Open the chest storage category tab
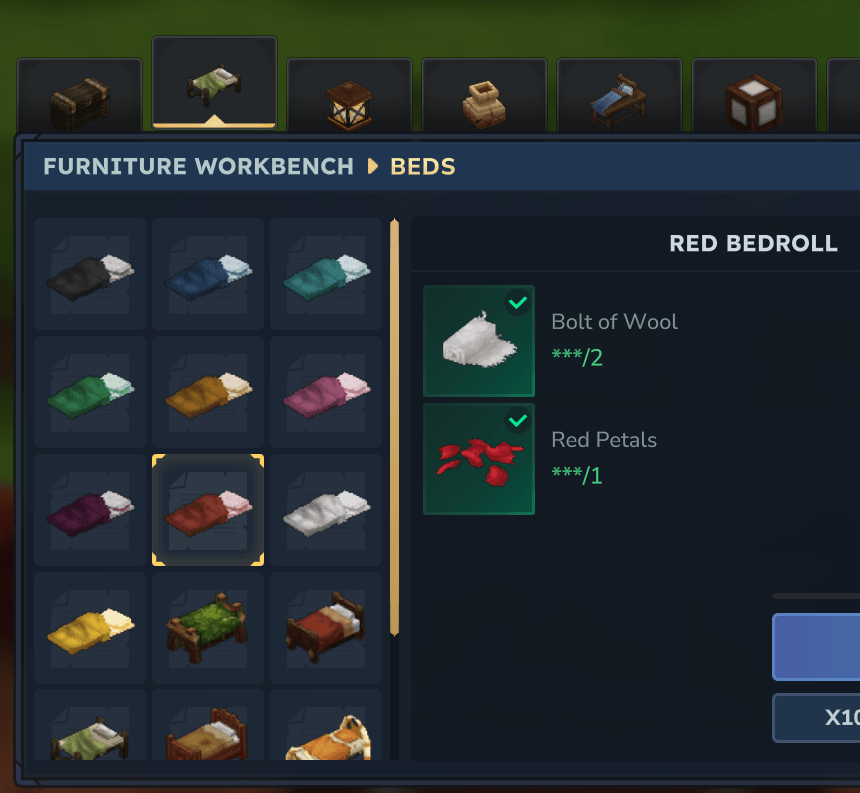This screenshot has height=793, width=860. 80,96
